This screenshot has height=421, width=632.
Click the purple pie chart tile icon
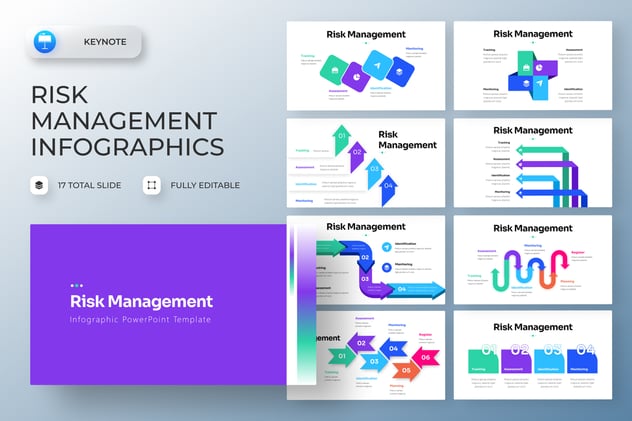pos(353,75)
